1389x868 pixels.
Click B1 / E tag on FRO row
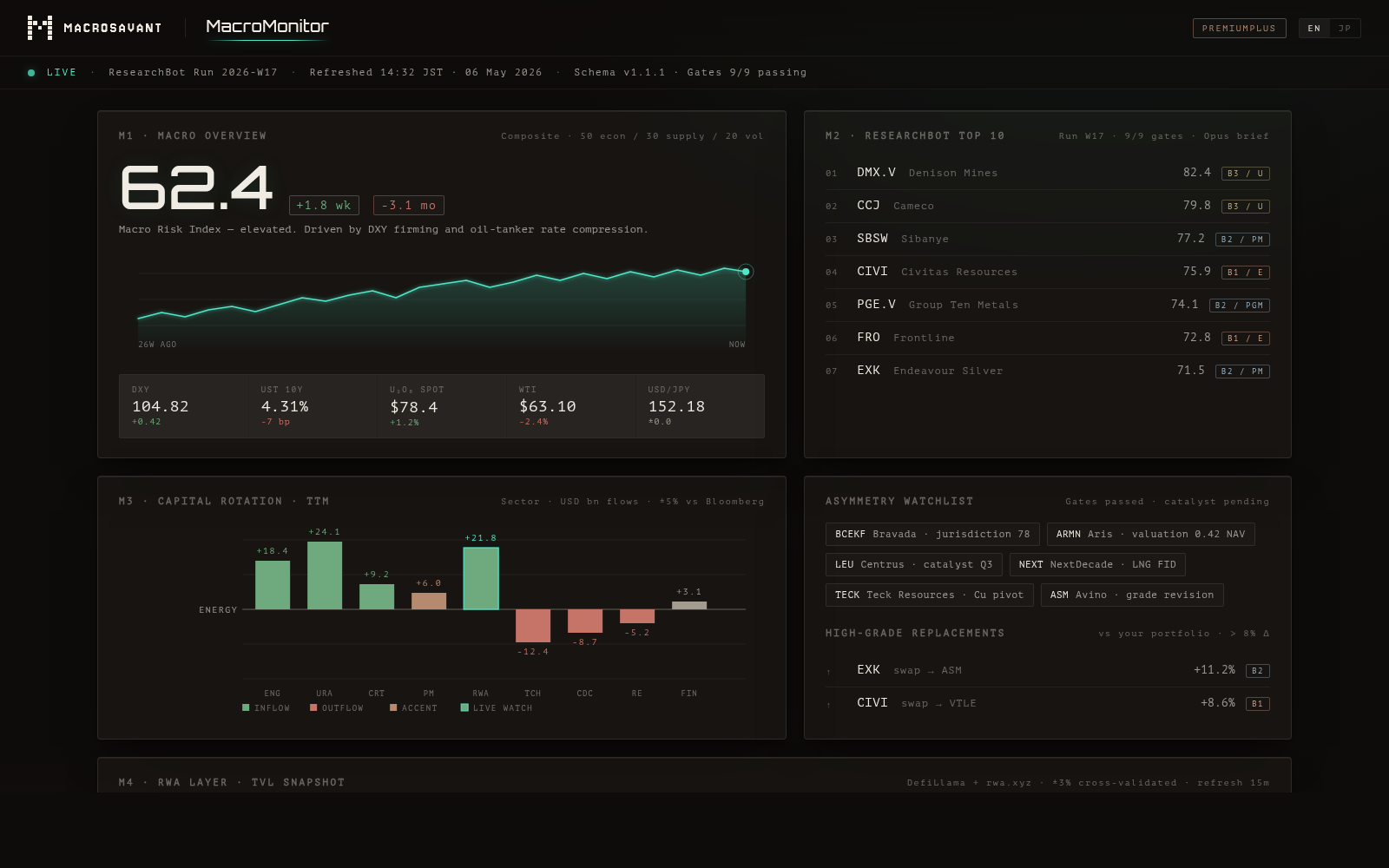click(1246, 339)
